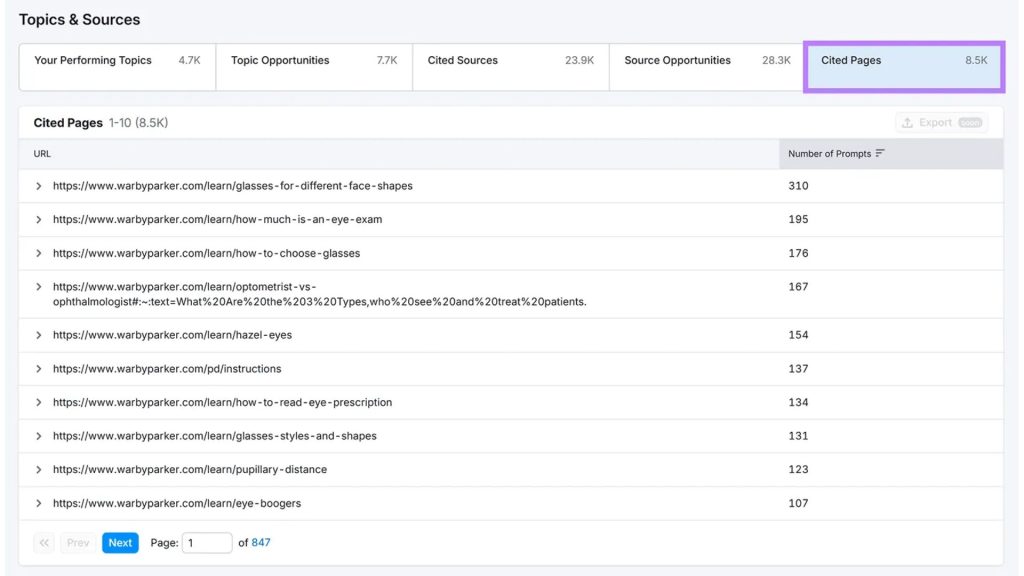Click the Export button

[x=941, y=123]
